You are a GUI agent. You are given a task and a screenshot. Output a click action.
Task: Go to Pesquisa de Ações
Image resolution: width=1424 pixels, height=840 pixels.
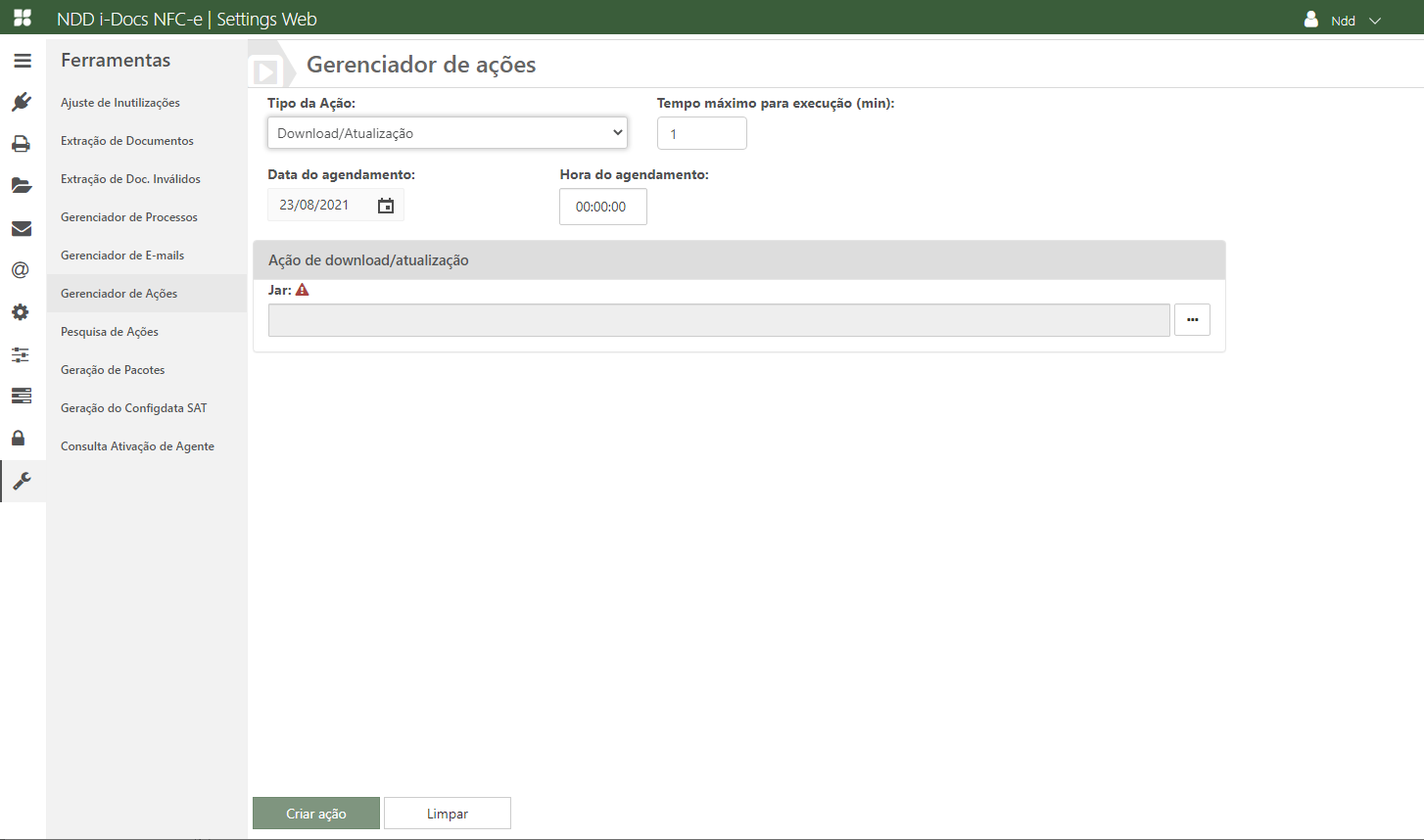[x=110, y=332]
